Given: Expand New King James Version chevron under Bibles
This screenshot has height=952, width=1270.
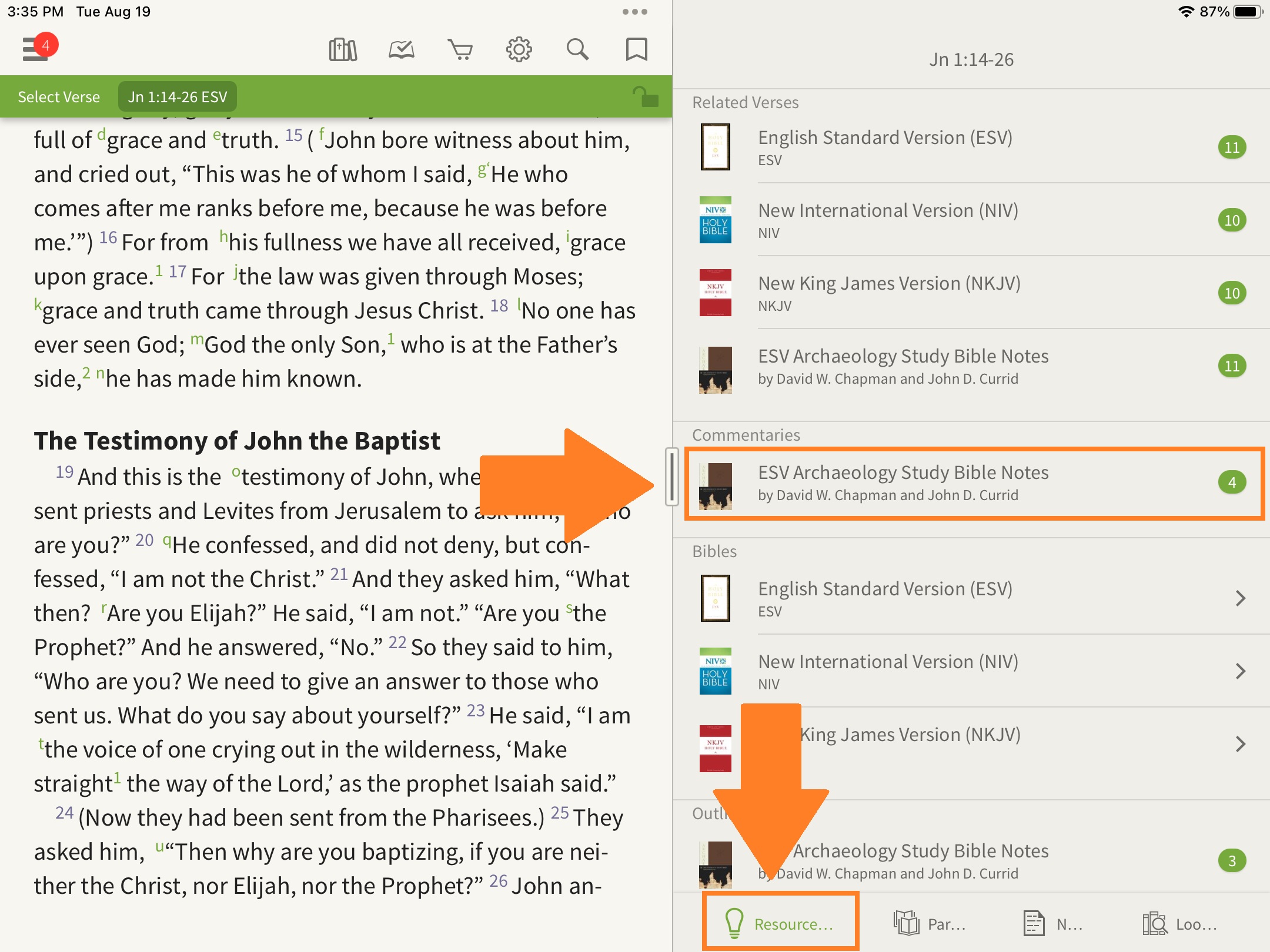Looking at the screenshot, I should pyautogui.click(x=1241, y=744).
